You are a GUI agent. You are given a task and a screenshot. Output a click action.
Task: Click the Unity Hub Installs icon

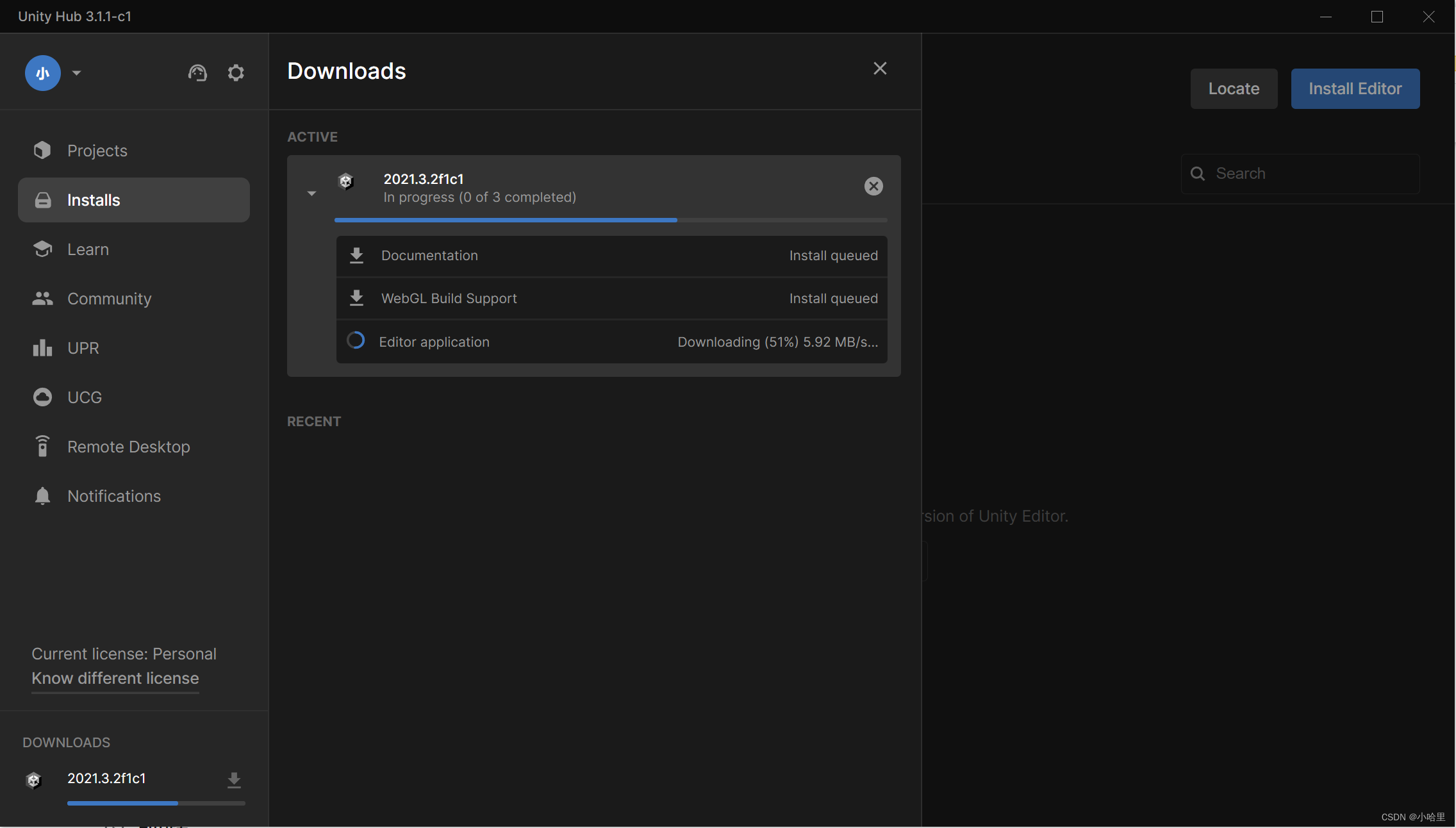41,199
